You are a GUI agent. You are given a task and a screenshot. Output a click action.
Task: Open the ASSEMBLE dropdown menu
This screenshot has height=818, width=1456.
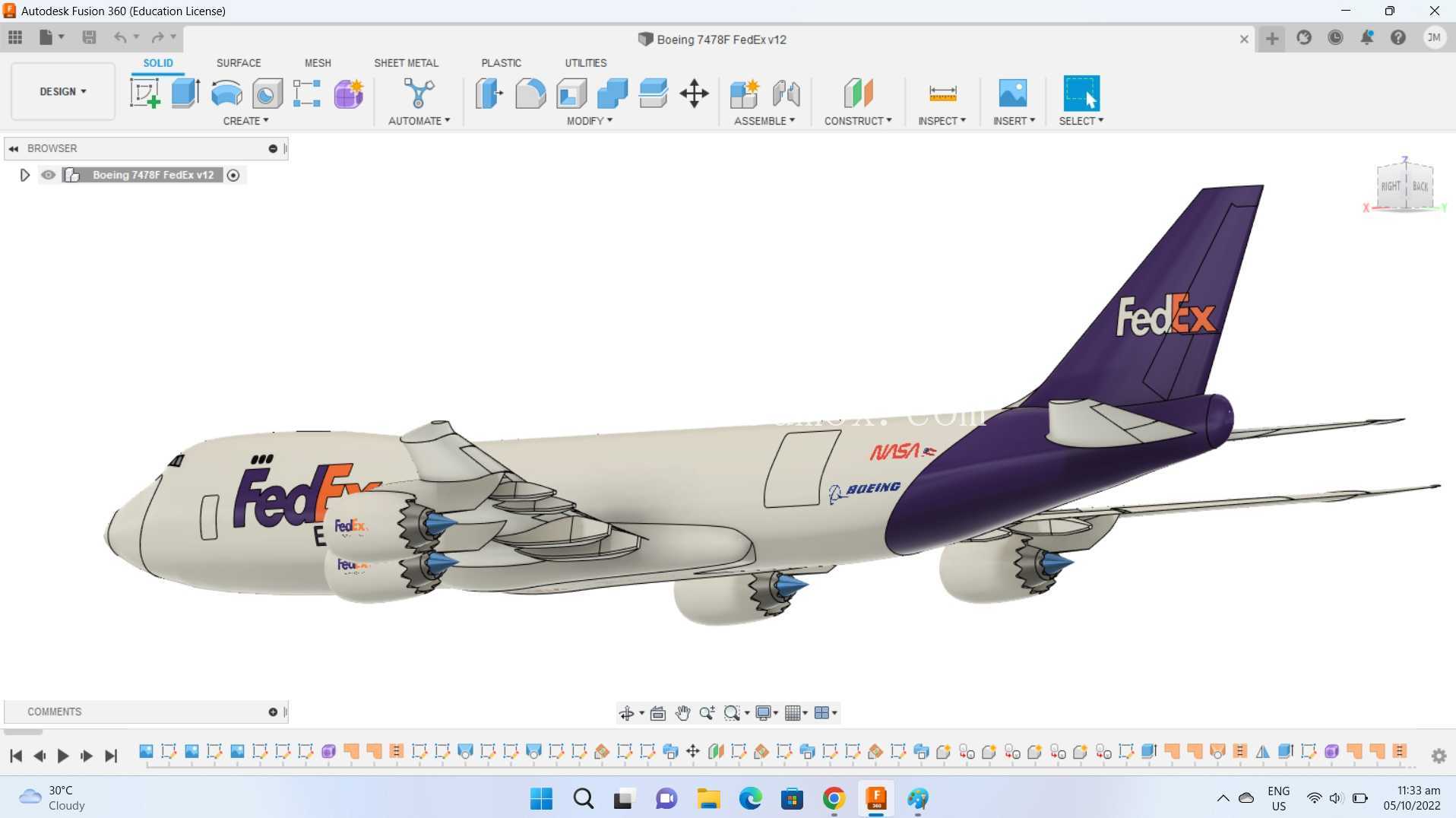point(764,121)
